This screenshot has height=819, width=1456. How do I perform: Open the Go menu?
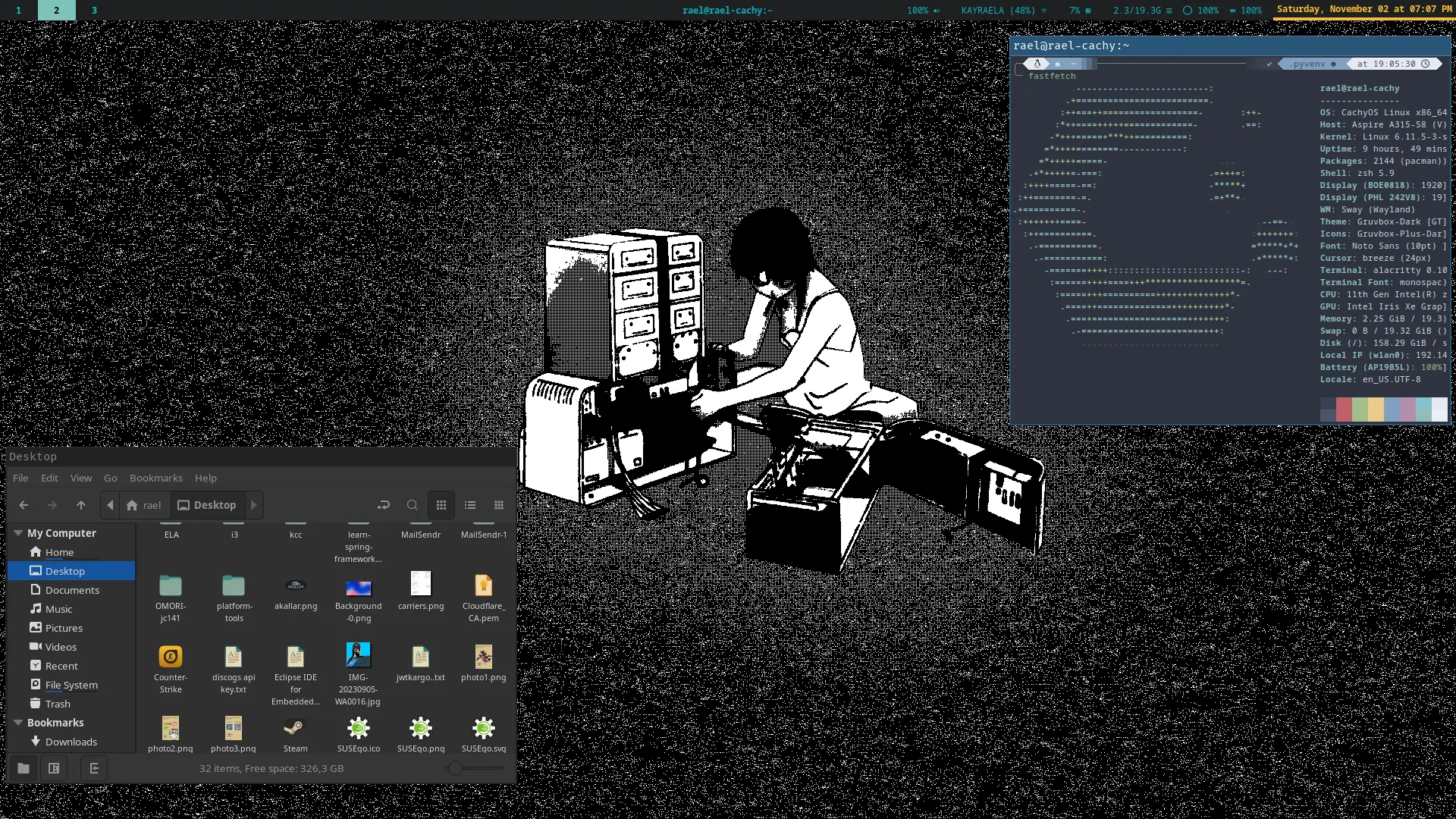(x=111, y=478)
